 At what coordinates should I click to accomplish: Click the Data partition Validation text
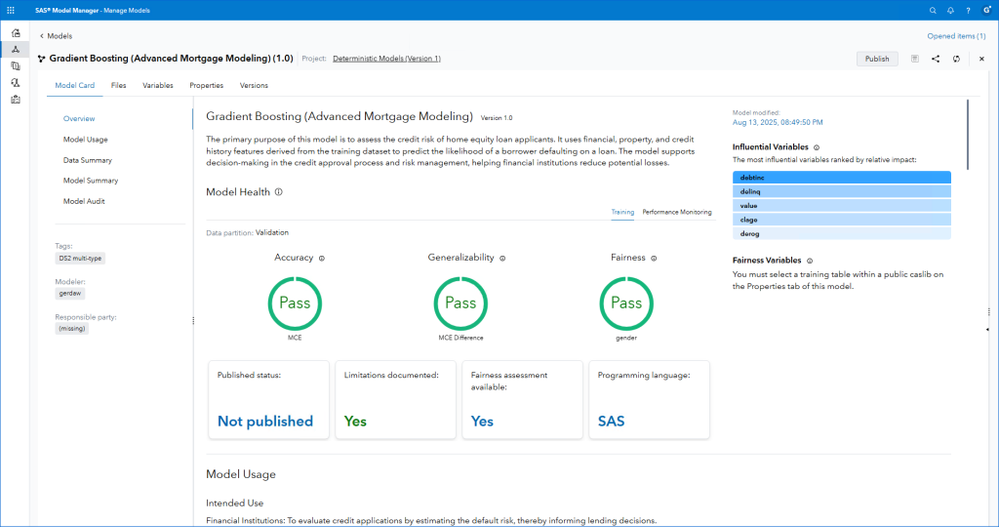coord(247,233)
